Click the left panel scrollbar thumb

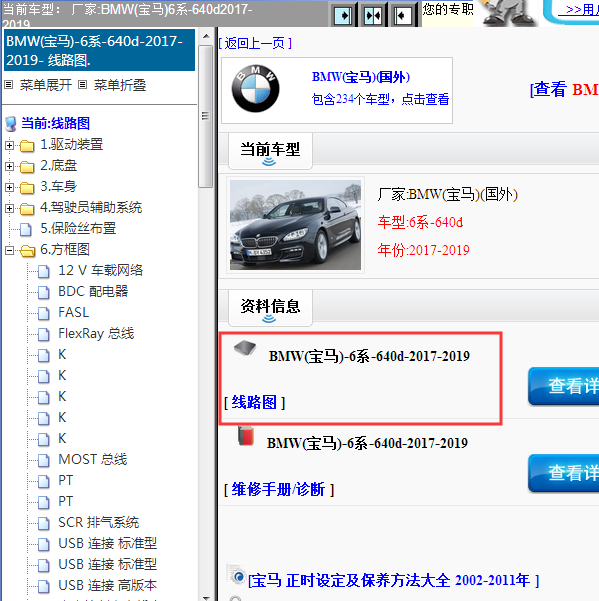(206, 116)
